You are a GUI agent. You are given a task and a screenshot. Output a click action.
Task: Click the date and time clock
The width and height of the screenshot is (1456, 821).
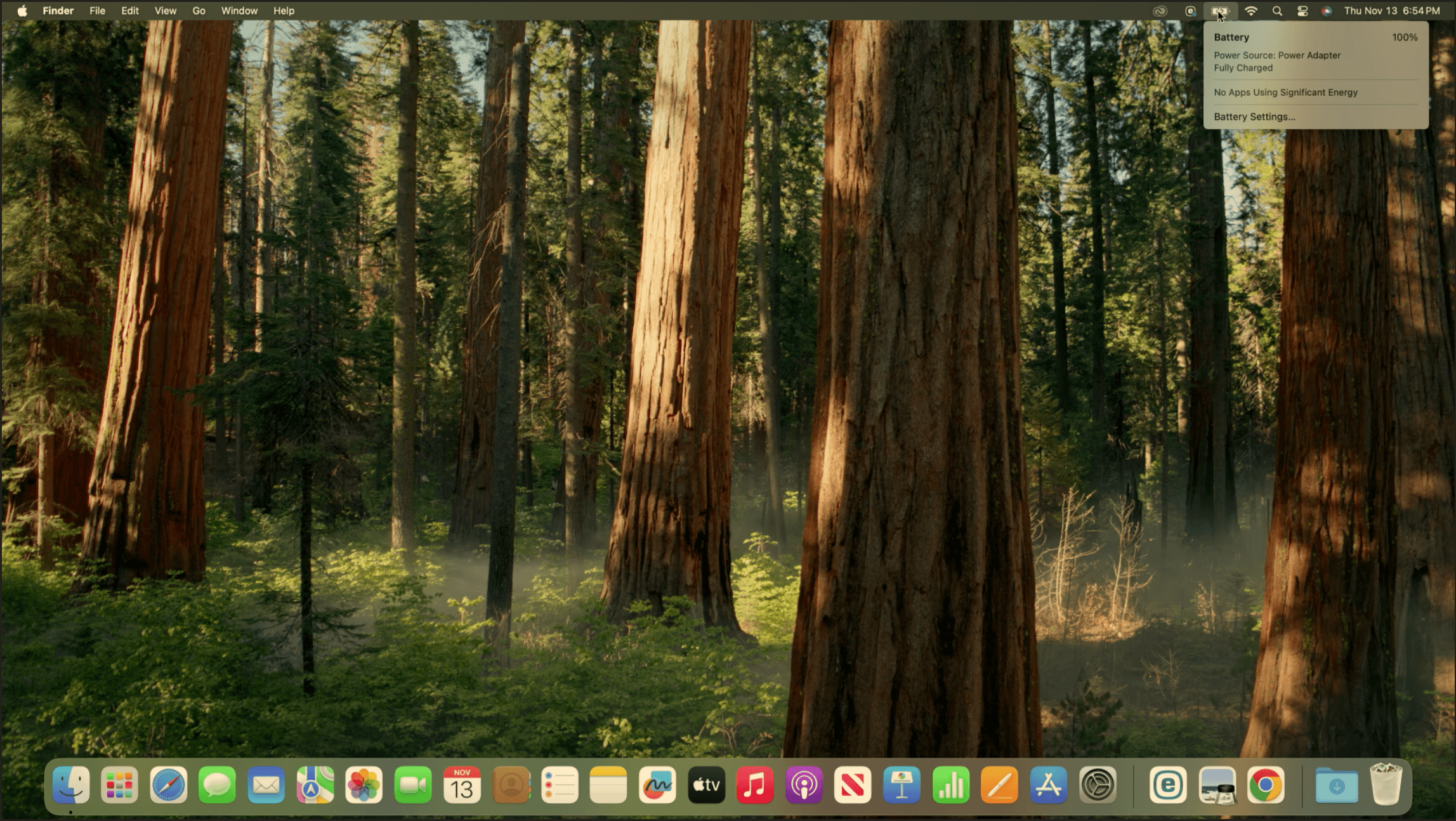click(x=1391, y=11)
